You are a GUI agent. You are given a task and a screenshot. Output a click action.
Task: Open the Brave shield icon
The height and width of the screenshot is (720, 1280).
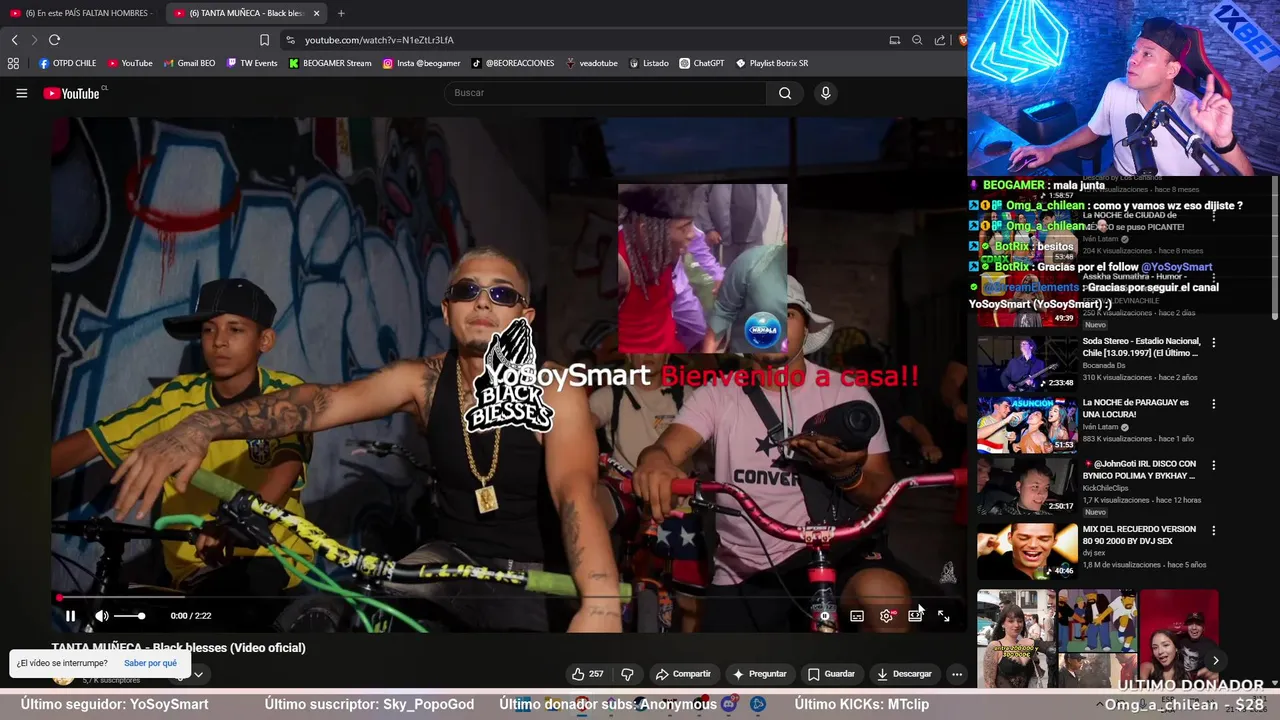(962, 40)
